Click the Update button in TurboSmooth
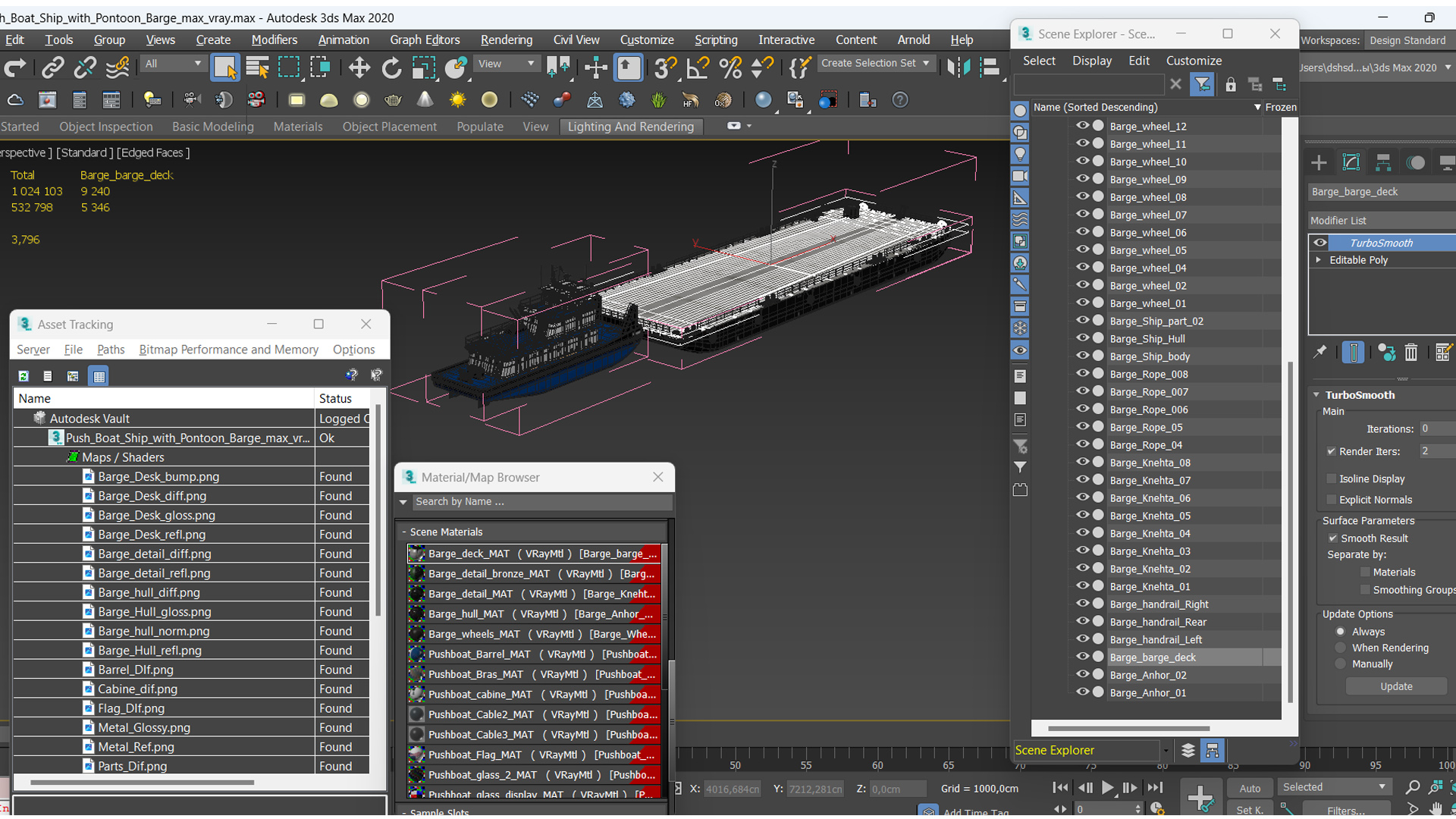The image size is (1456, 819). [x=1395, y=686]
